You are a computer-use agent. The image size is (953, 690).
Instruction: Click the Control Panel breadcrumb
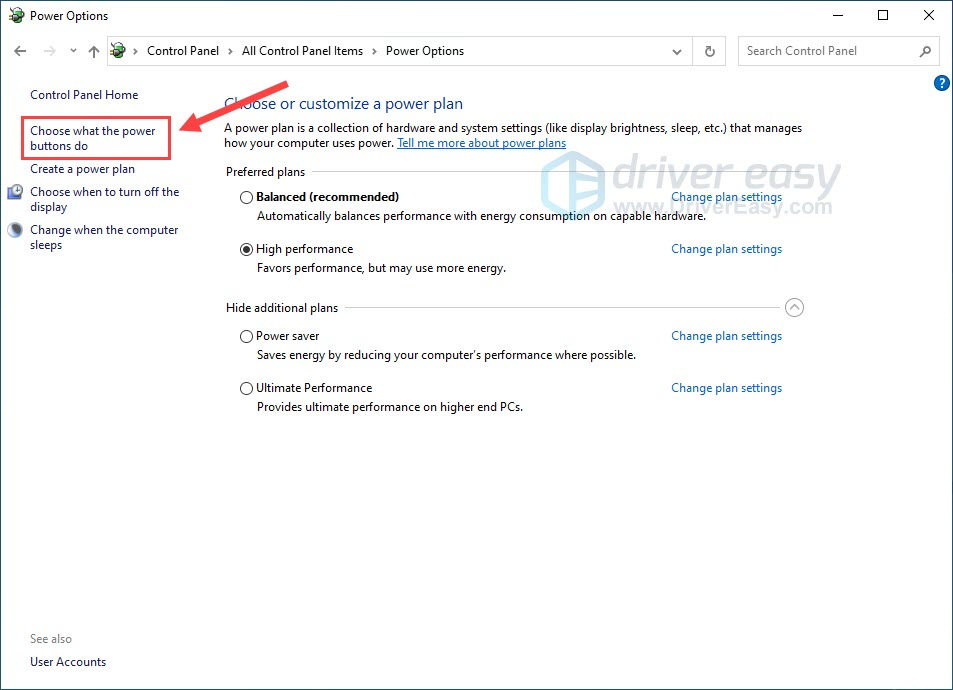point(183,50)
